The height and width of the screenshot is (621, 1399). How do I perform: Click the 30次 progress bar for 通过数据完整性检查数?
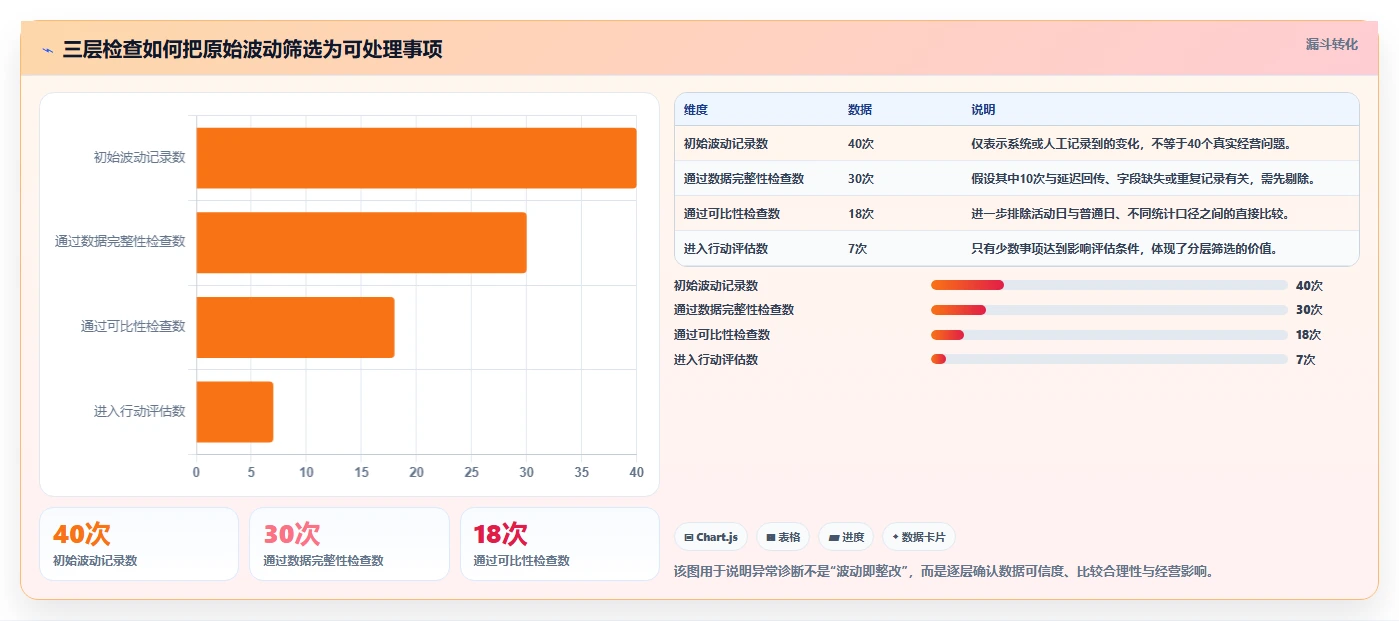tap(1109, 310)
